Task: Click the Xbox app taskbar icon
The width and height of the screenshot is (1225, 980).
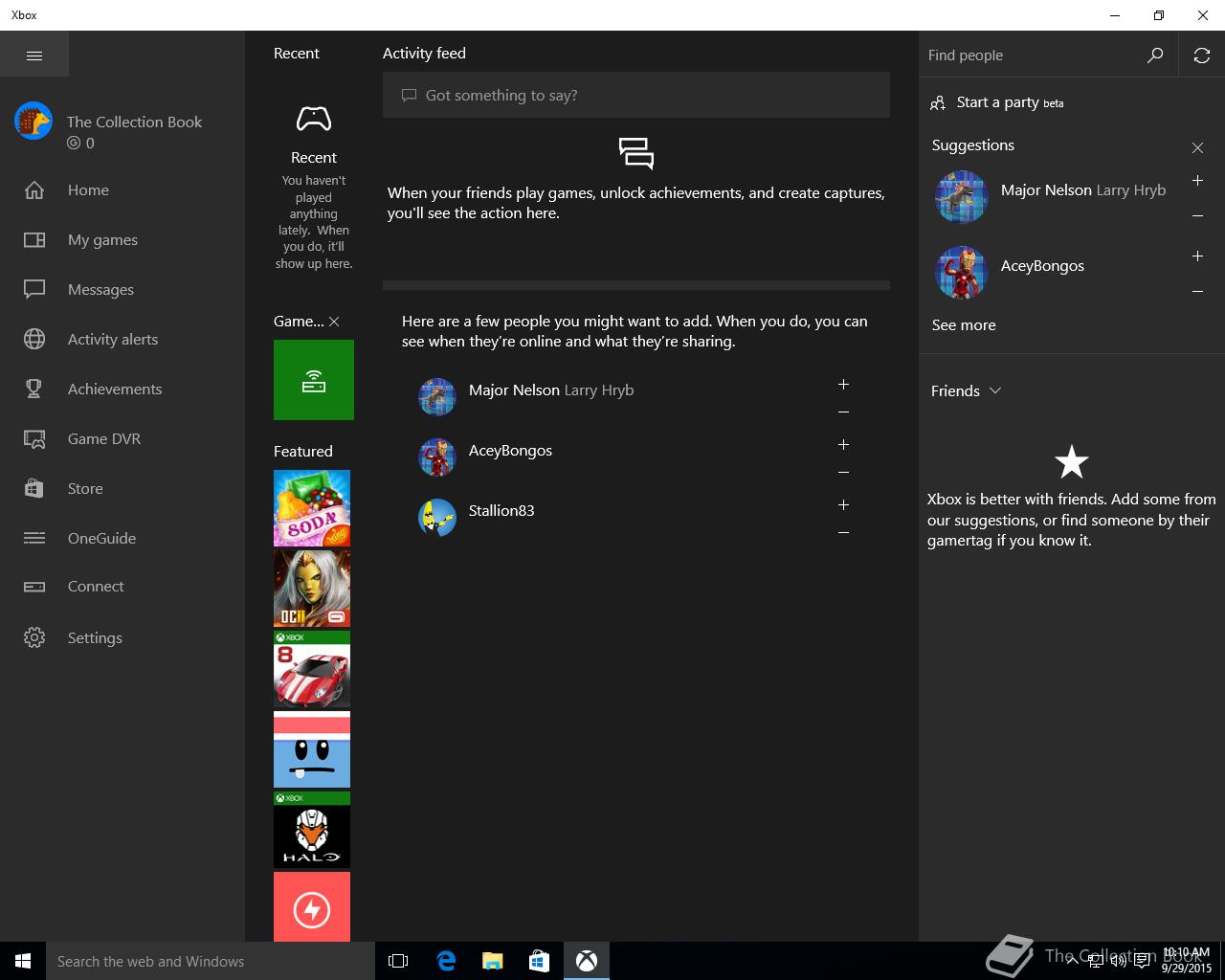Action: tap(587, 961)
